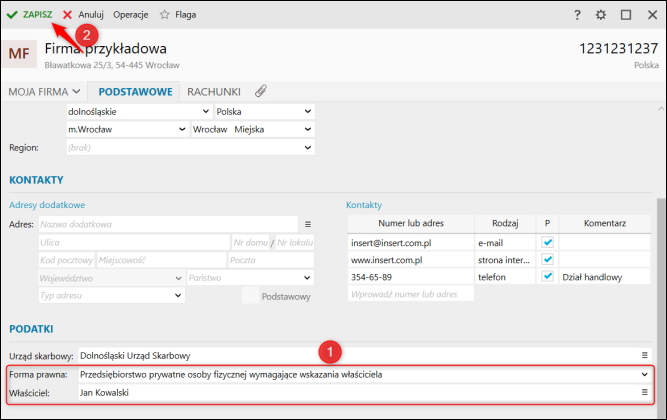Open help with the question mark icon
Viewport: 667px width, 420px height.
pos(577,15)
